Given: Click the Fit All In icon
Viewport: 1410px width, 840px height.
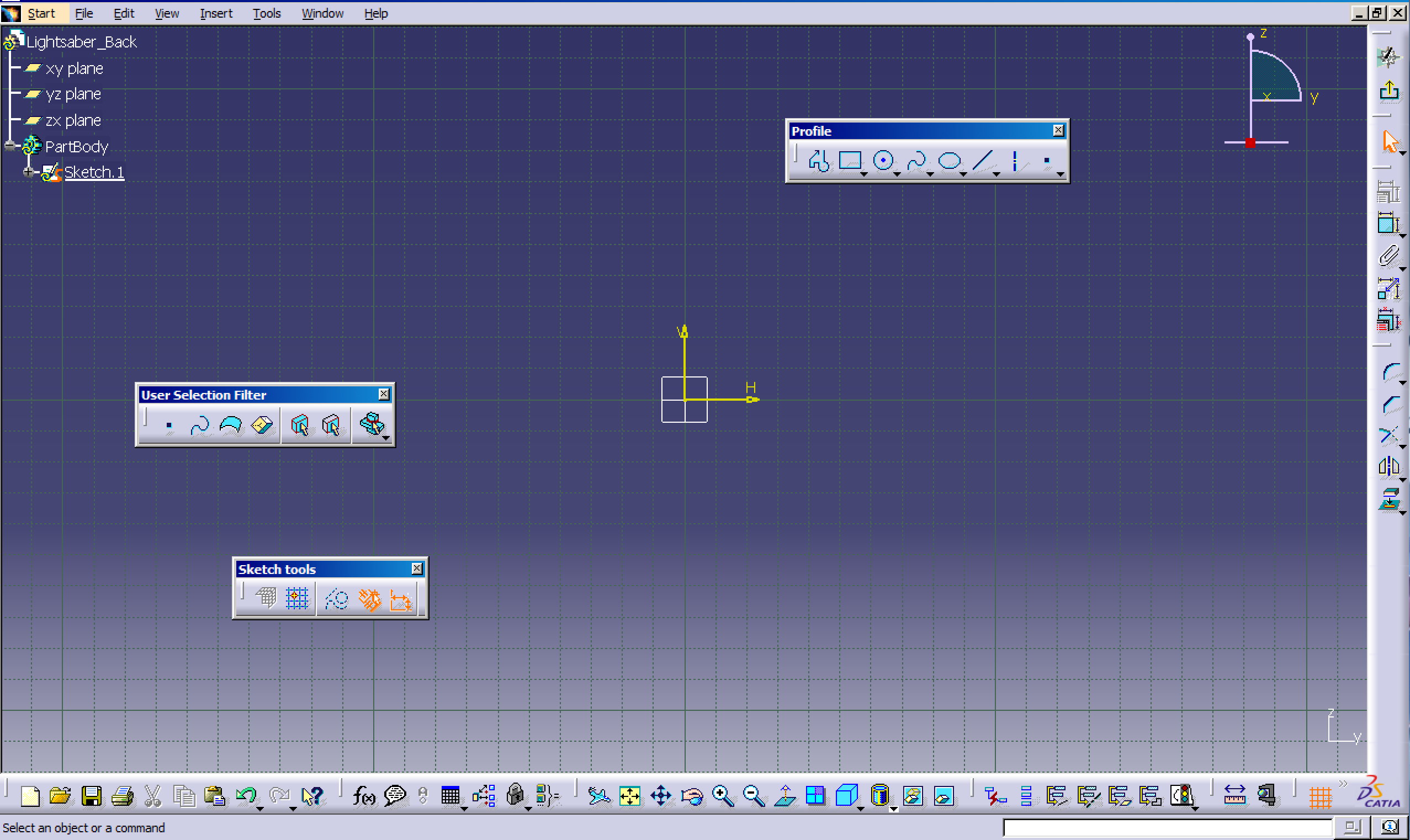Looking at the screenshot, I should [x=629, y=796].
